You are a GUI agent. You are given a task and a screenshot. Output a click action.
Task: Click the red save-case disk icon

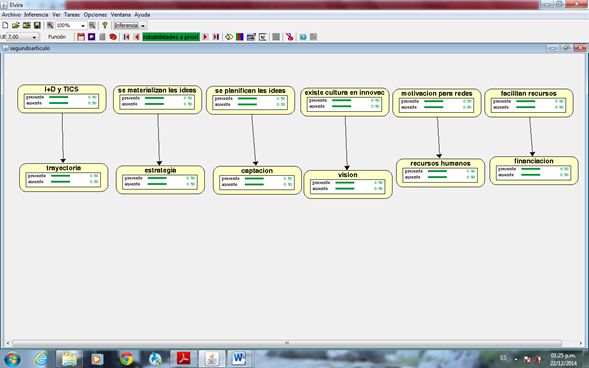click(81, 37)
